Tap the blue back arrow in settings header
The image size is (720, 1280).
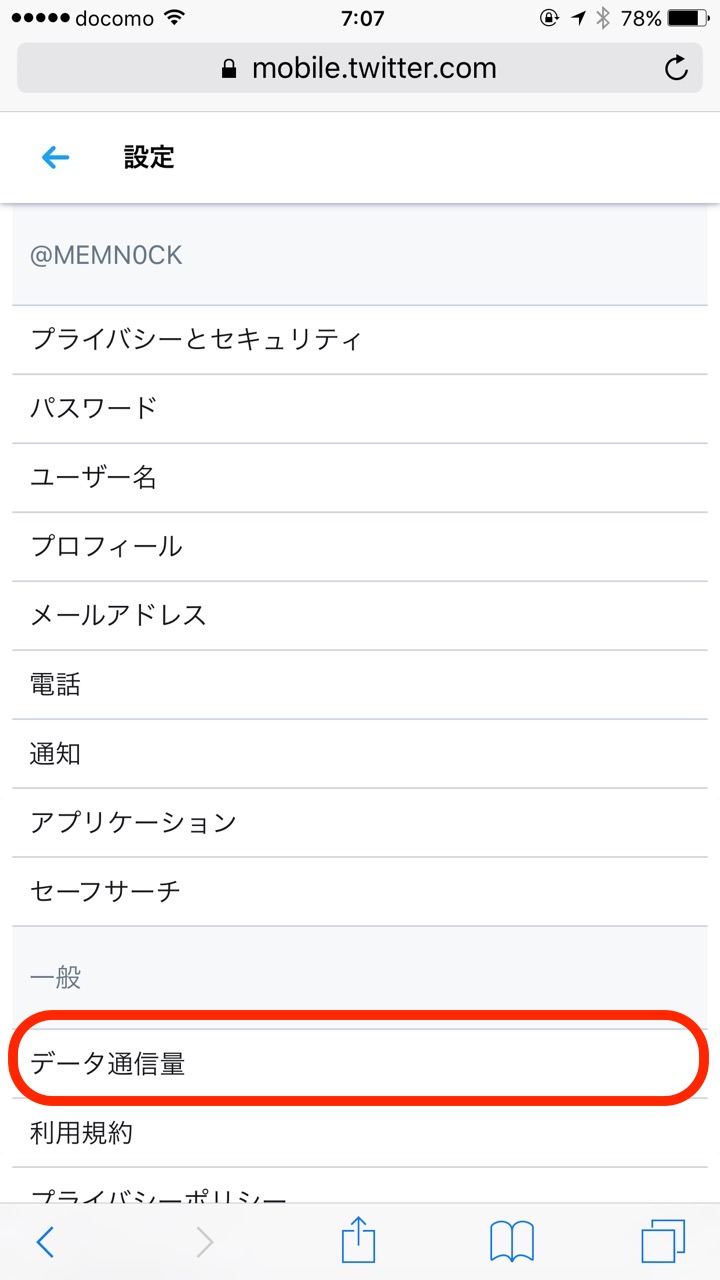(55, 157)
